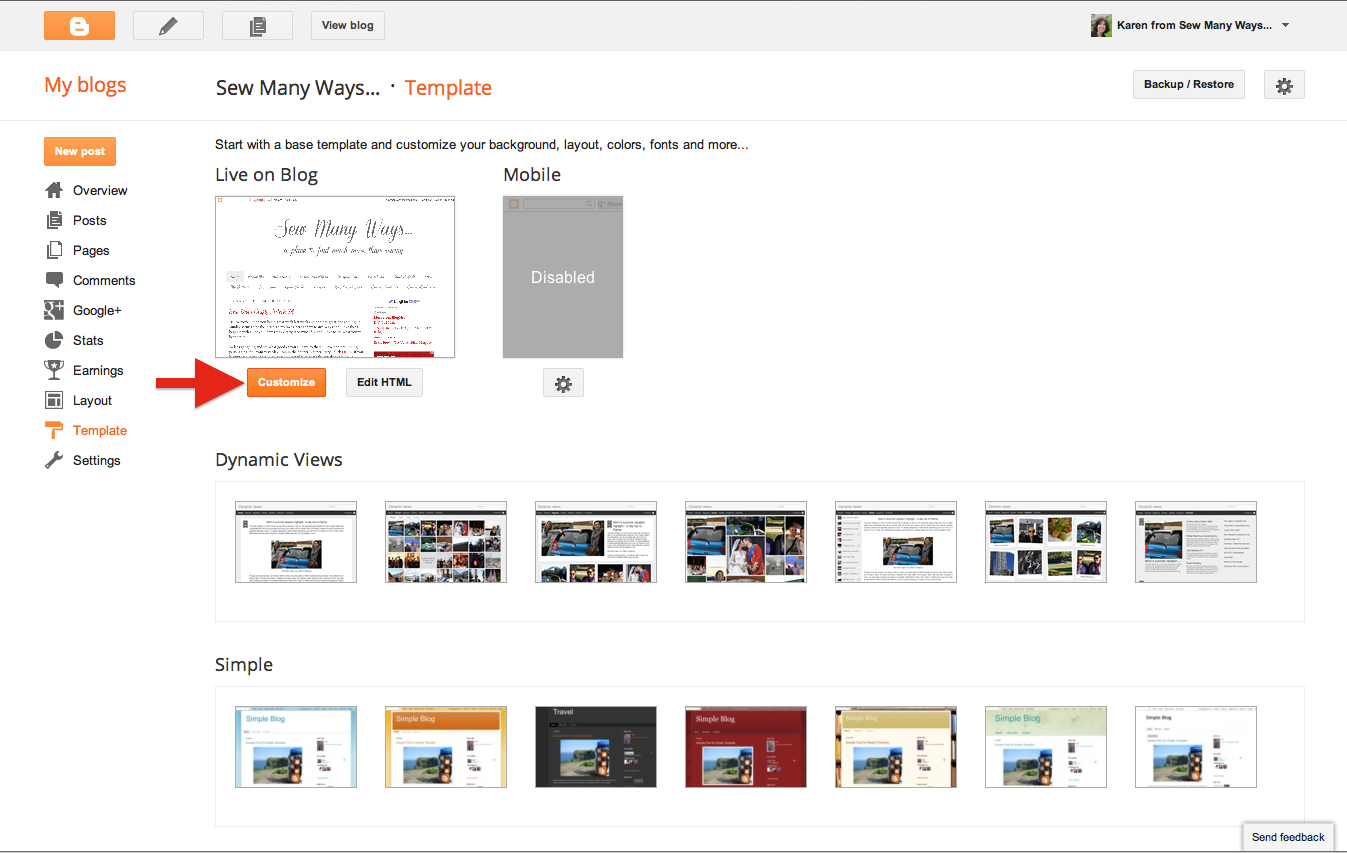Click the post list icon next to pencil
Viewport: 1347px width, 853px height.
coord(257,25)
